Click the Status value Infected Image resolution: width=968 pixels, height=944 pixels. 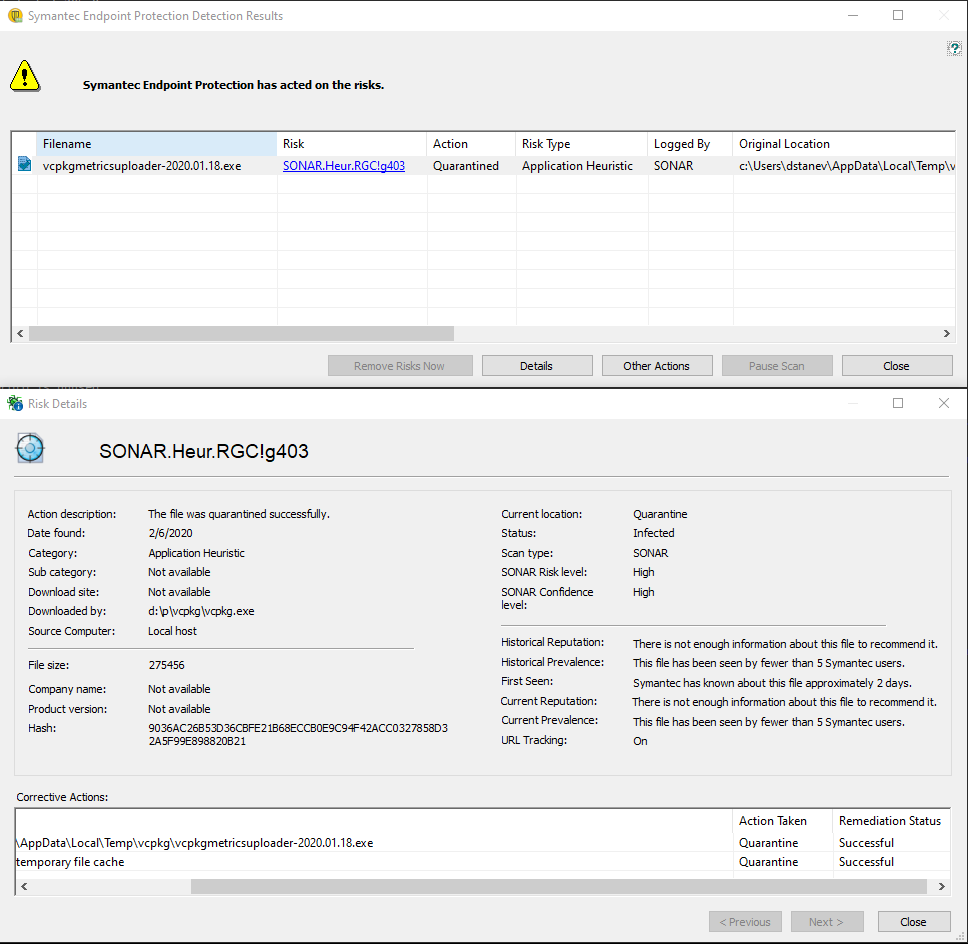point(653,533)
